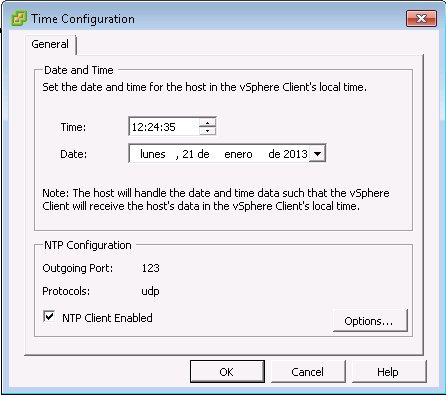Screen dimensions: 446x395
Task: Increase time with the up spinner arrow
Action: tap(208, 123)
